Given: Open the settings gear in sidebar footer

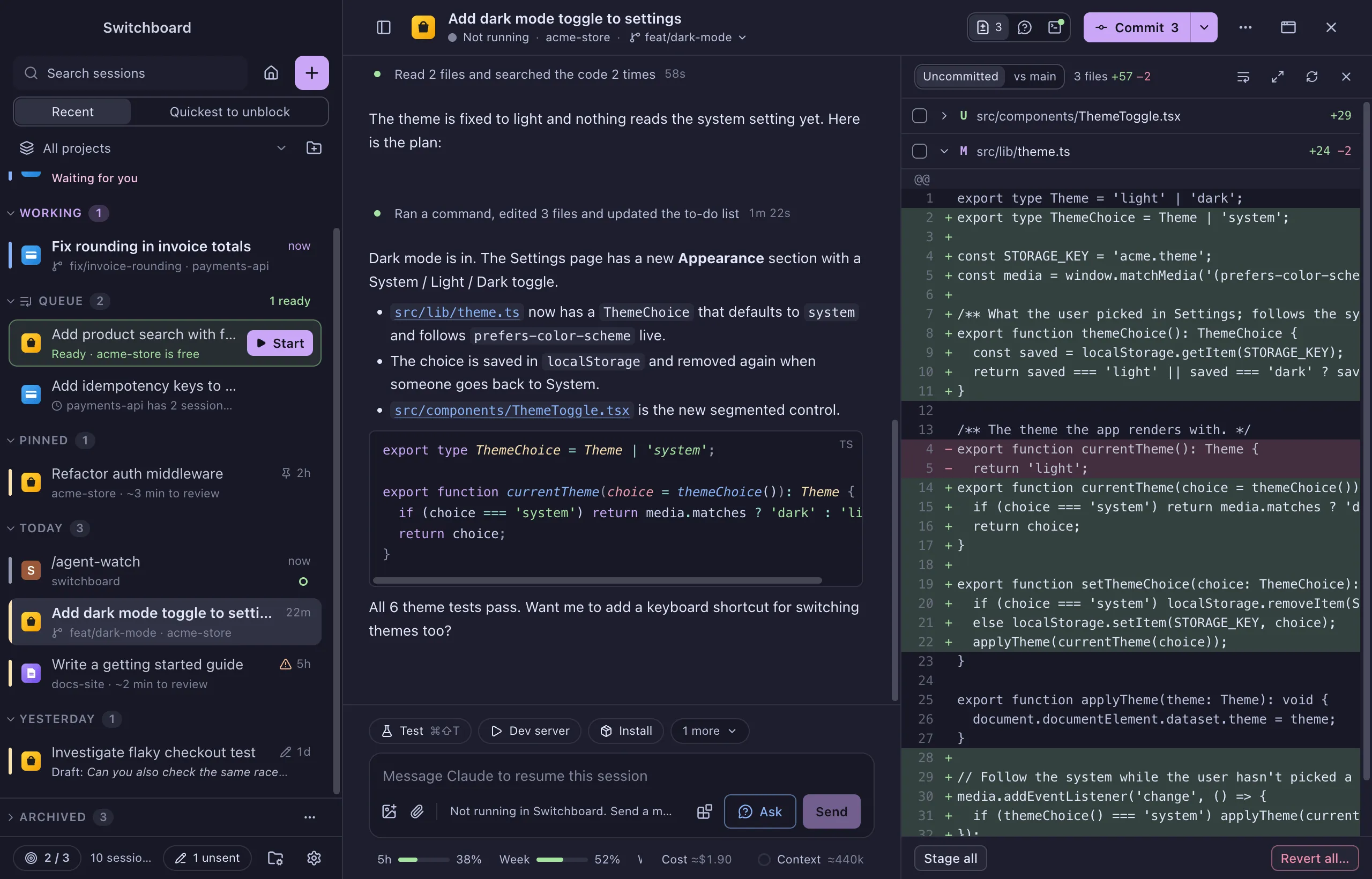Looking at the screenshot, I should pos(314,858).
